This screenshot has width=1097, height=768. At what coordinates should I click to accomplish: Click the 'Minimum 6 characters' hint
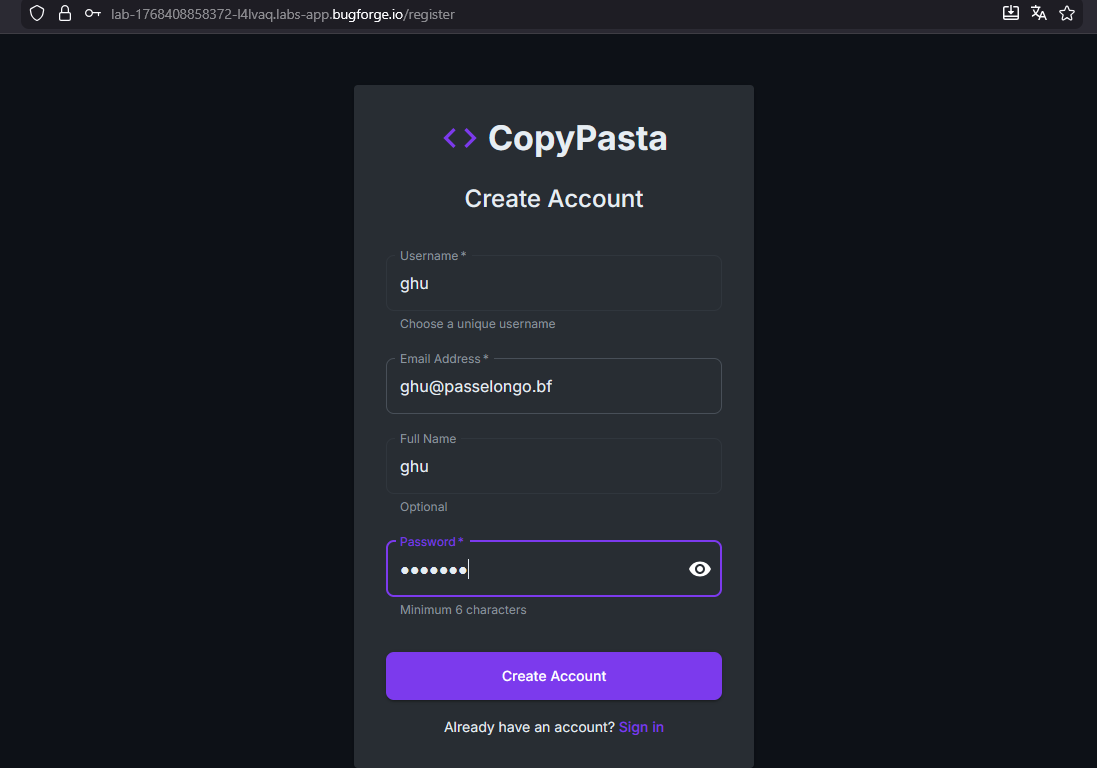click(463, 610)
